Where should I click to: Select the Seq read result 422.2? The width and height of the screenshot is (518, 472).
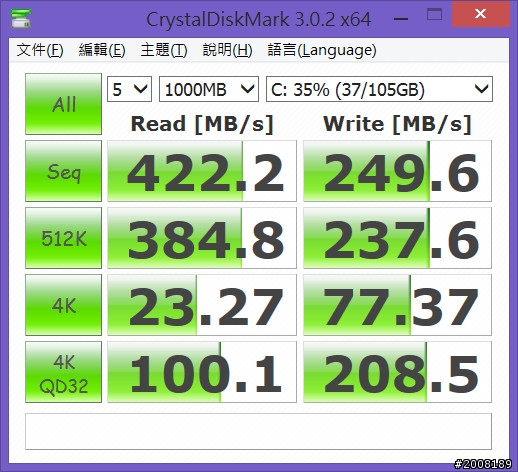202,171
